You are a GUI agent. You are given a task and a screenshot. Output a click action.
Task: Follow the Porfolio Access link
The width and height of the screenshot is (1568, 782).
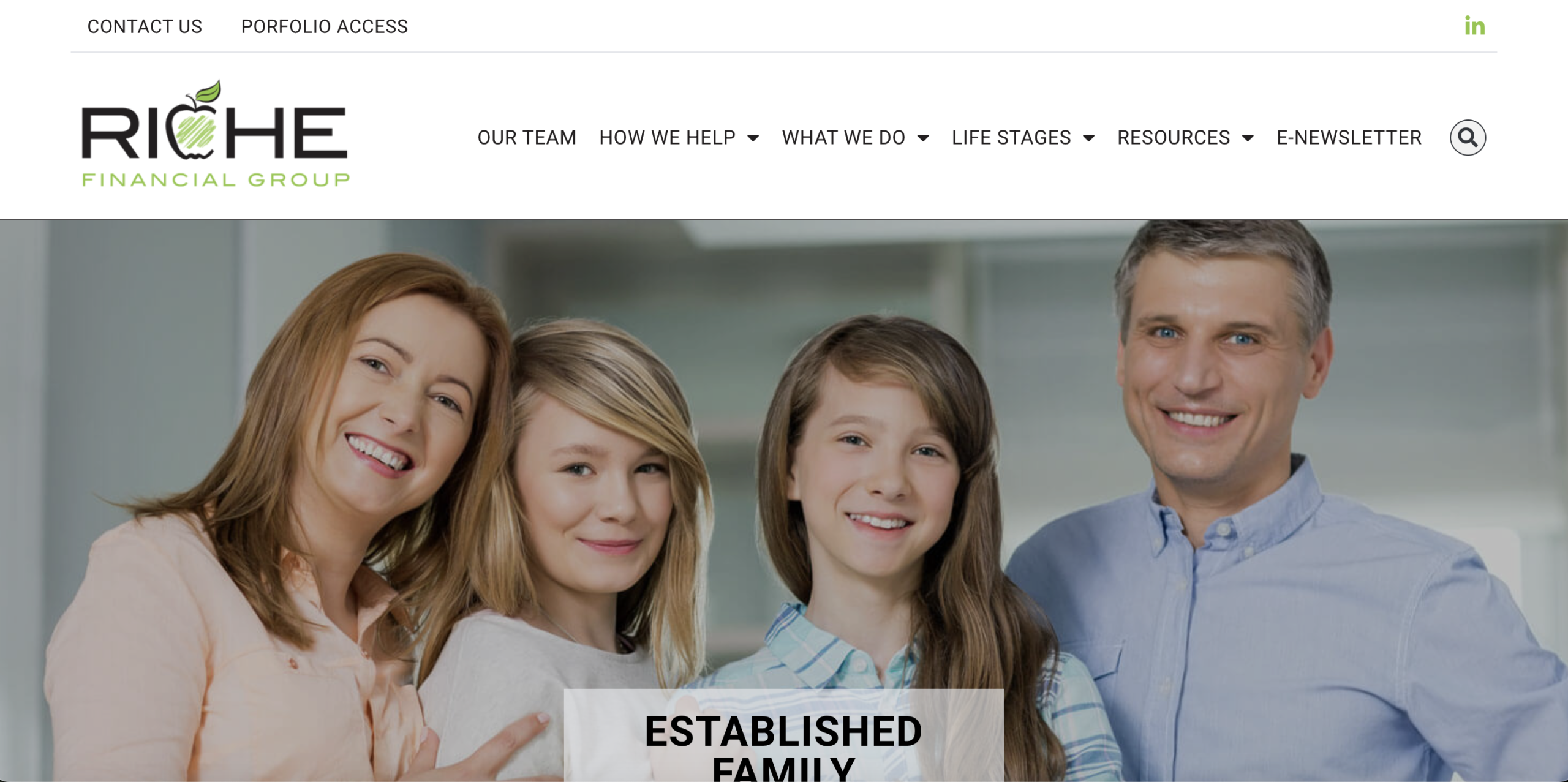(324, 26)
